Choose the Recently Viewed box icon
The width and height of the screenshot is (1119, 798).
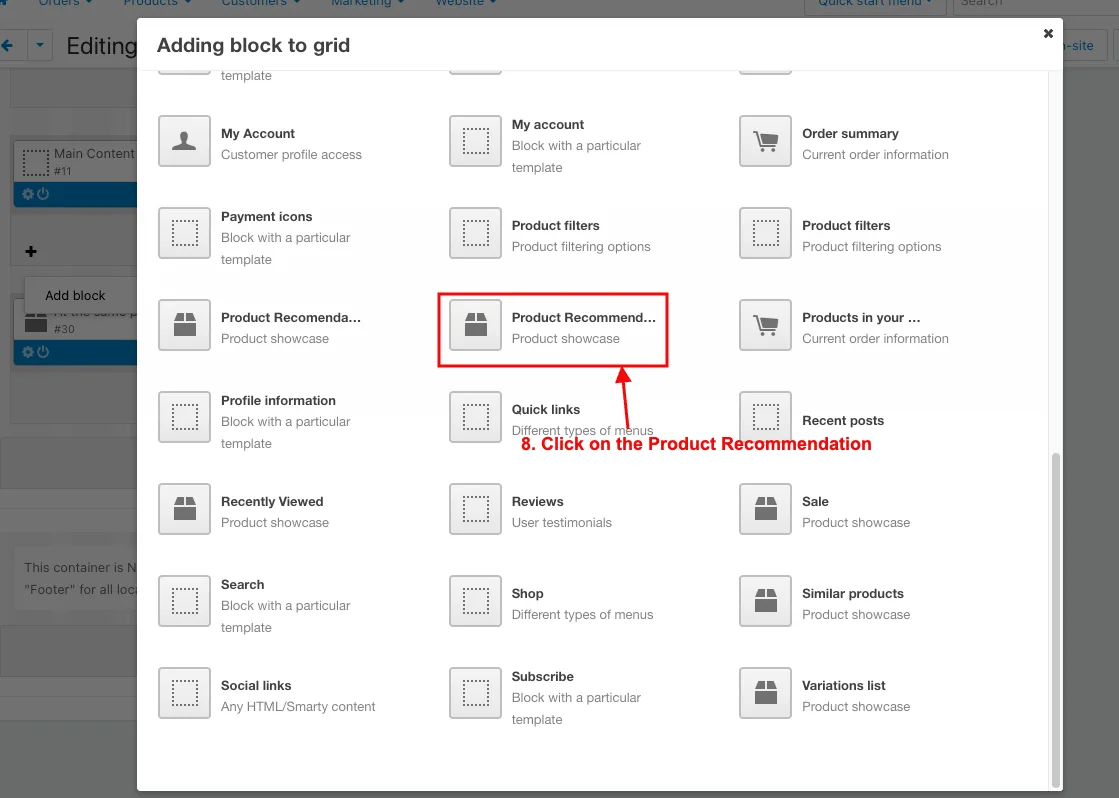(x=184, y=510)
